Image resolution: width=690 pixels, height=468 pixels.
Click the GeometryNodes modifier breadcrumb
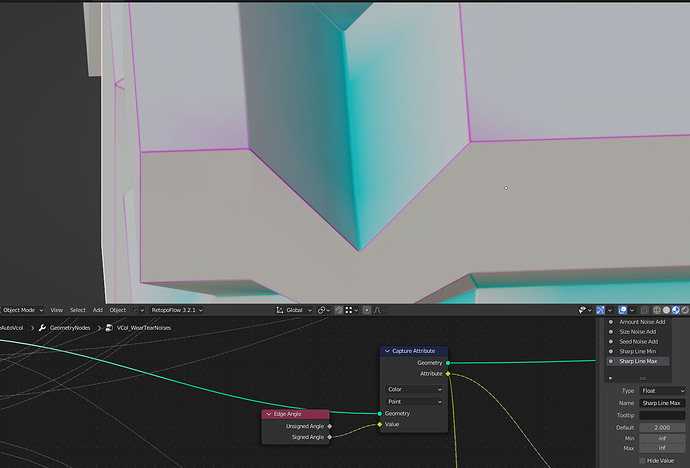coord(70,328)
